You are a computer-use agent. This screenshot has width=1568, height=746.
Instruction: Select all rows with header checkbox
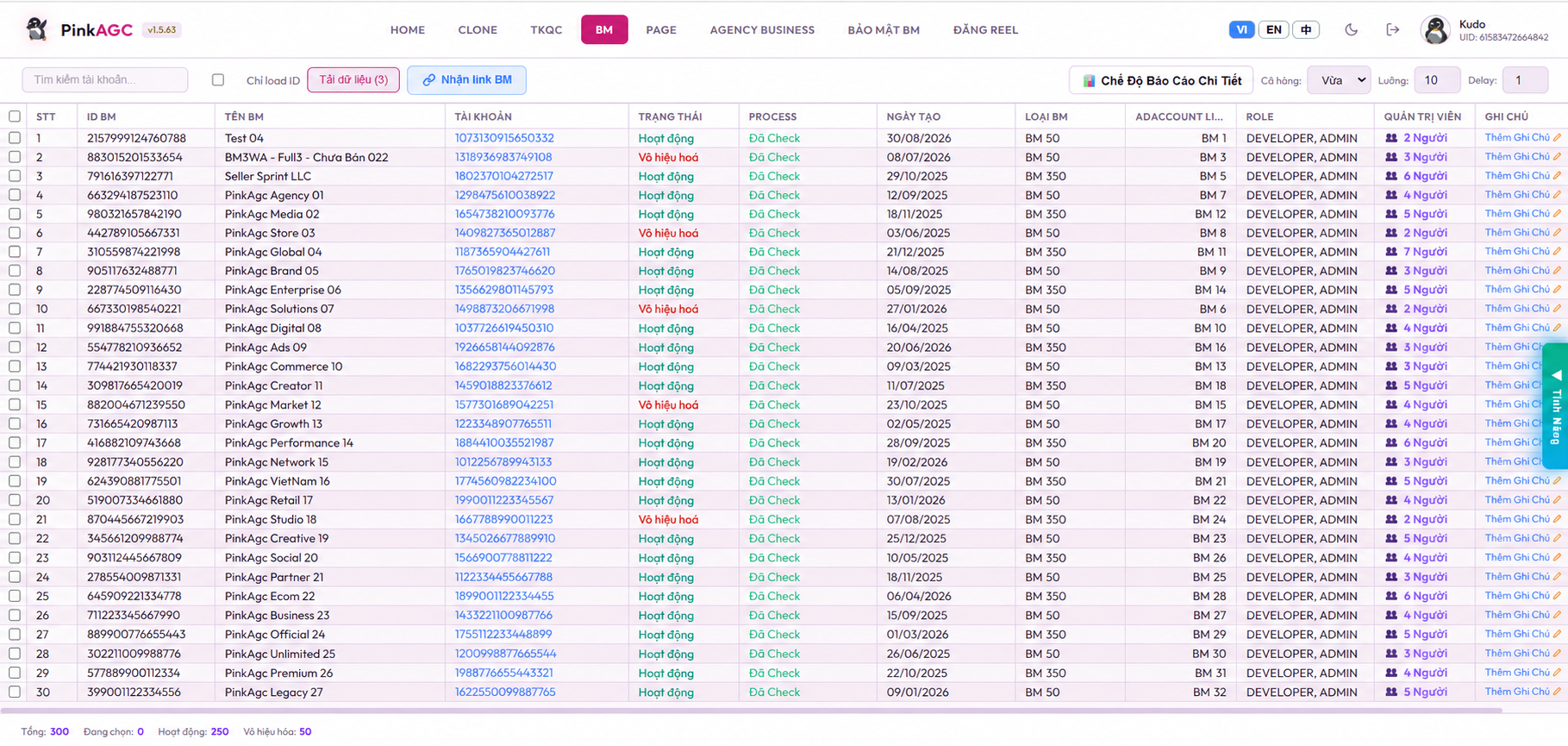coord(15,116)
